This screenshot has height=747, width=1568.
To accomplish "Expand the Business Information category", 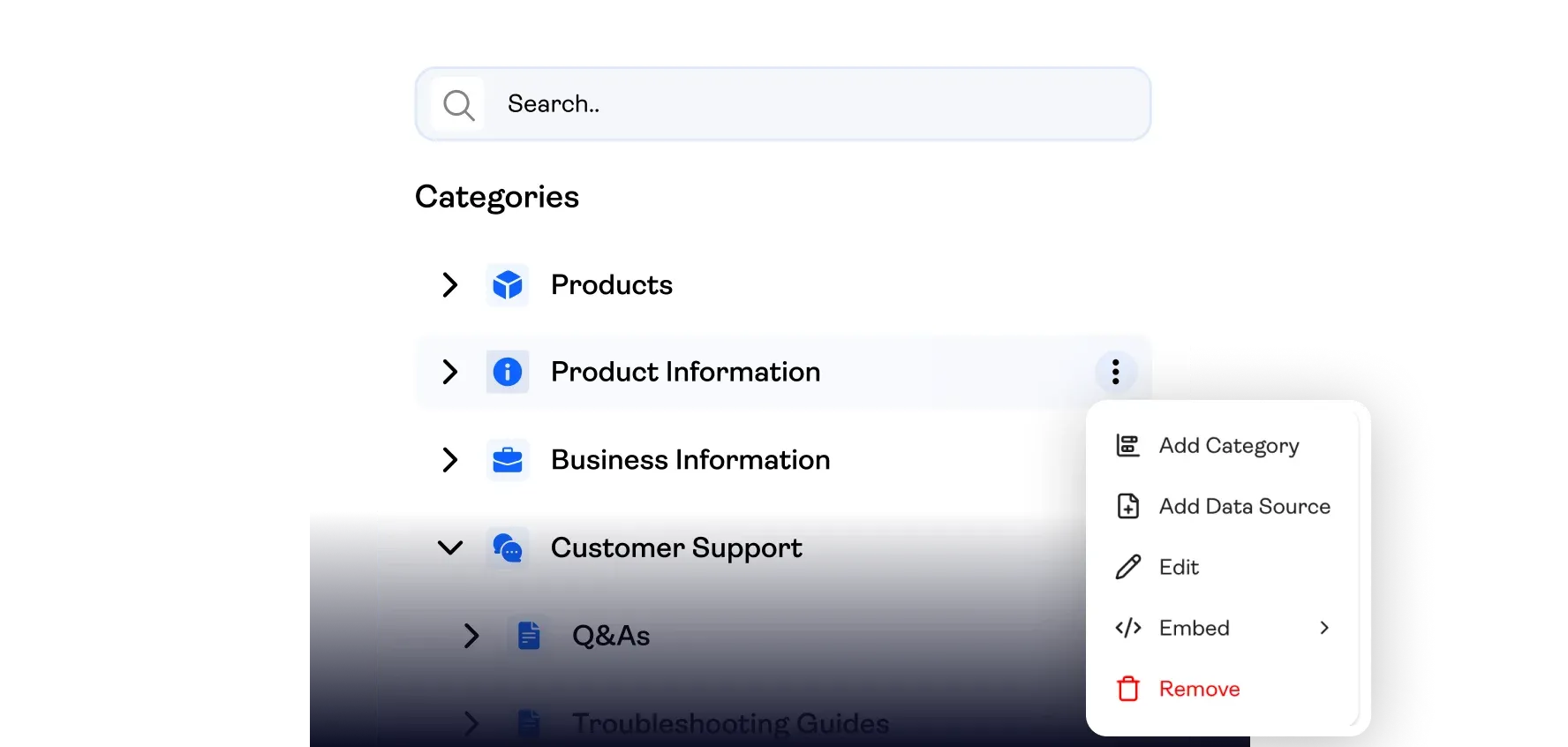I will (x=450, y=460).
